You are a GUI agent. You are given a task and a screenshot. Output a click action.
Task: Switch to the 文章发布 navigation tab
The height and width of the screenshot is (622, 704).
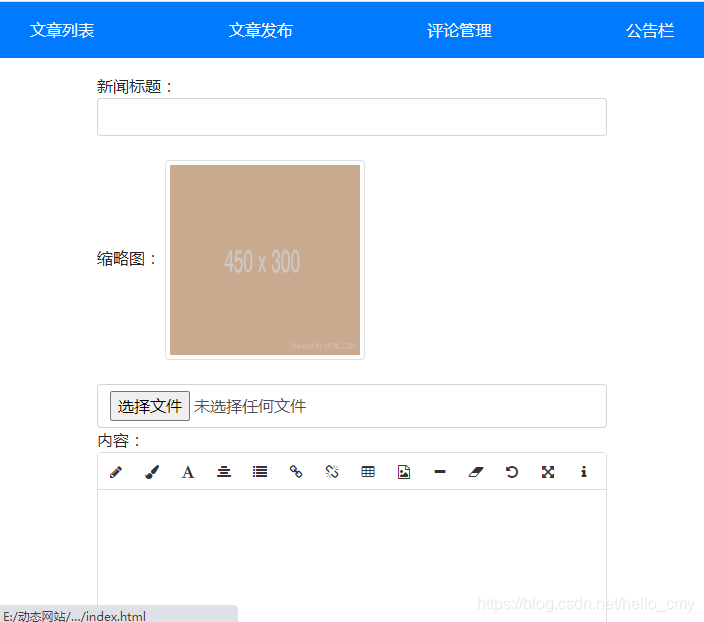tap(261, 31)
